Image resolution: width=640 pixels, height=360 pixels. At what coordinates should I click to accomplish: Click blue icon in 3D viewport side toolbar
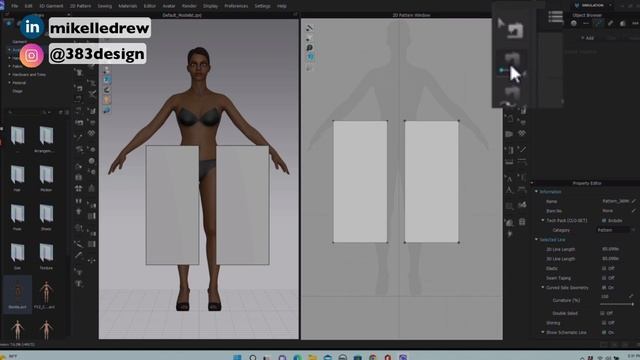pyautogui.click(x=107, y=80)
